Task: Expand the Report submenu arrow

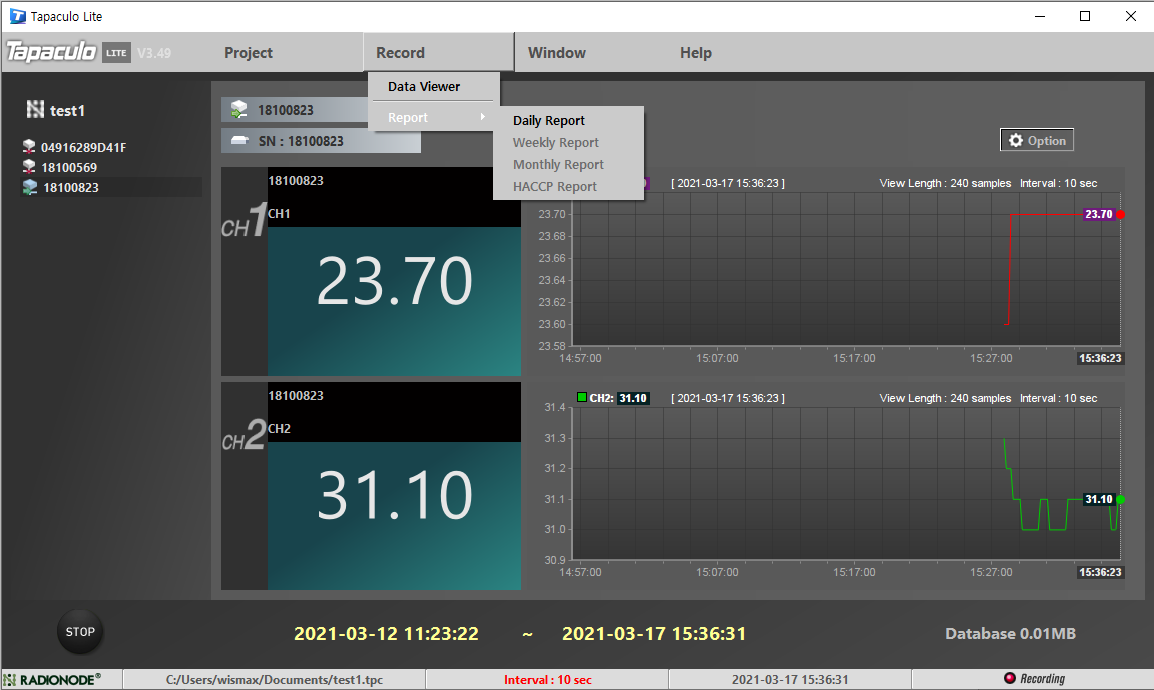Action: click(x=483, y=117)
